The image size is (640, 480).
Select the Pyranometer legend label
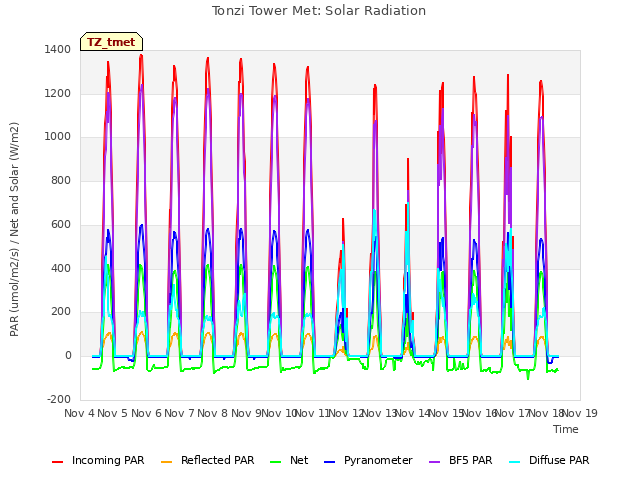378,460
